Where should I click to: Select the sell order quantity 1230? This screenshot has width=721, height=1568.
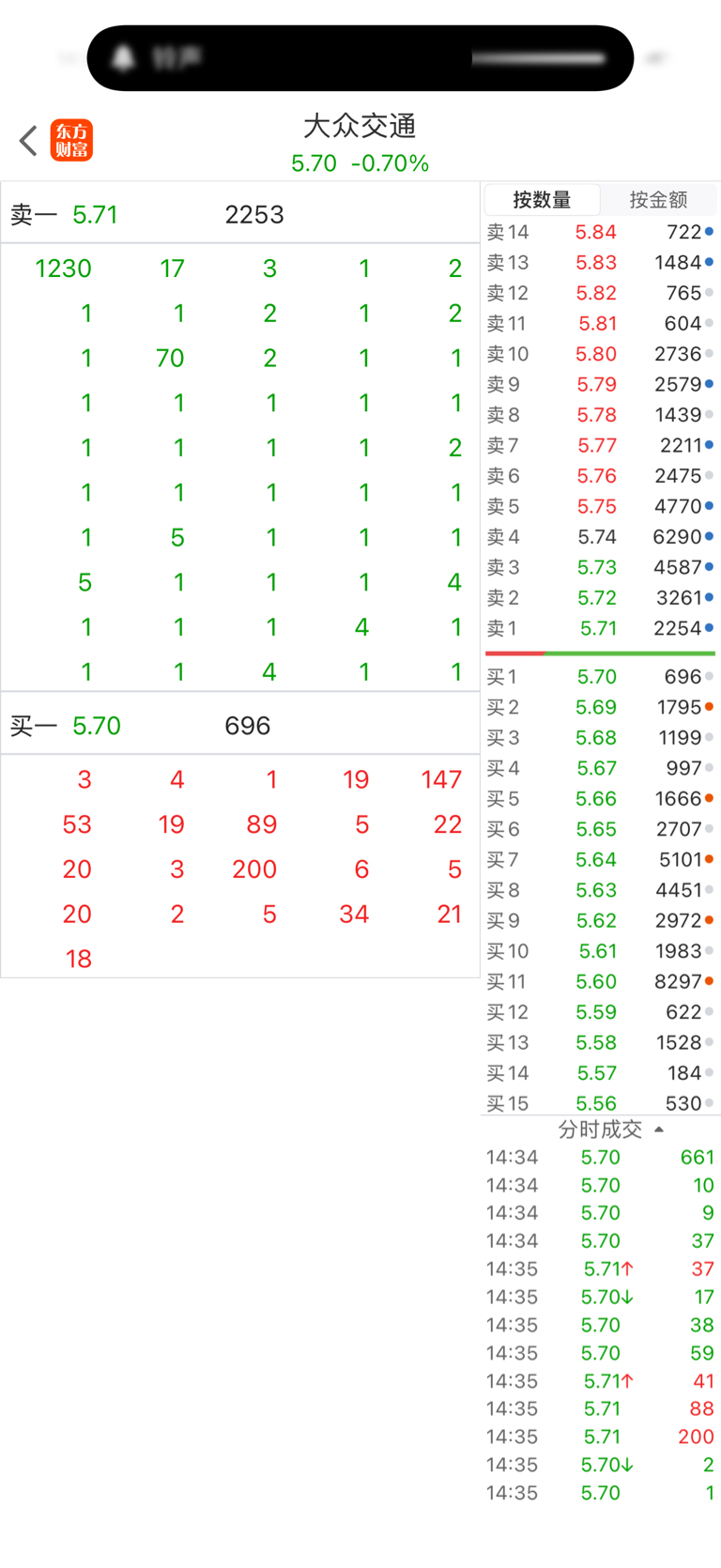[63, 269]
